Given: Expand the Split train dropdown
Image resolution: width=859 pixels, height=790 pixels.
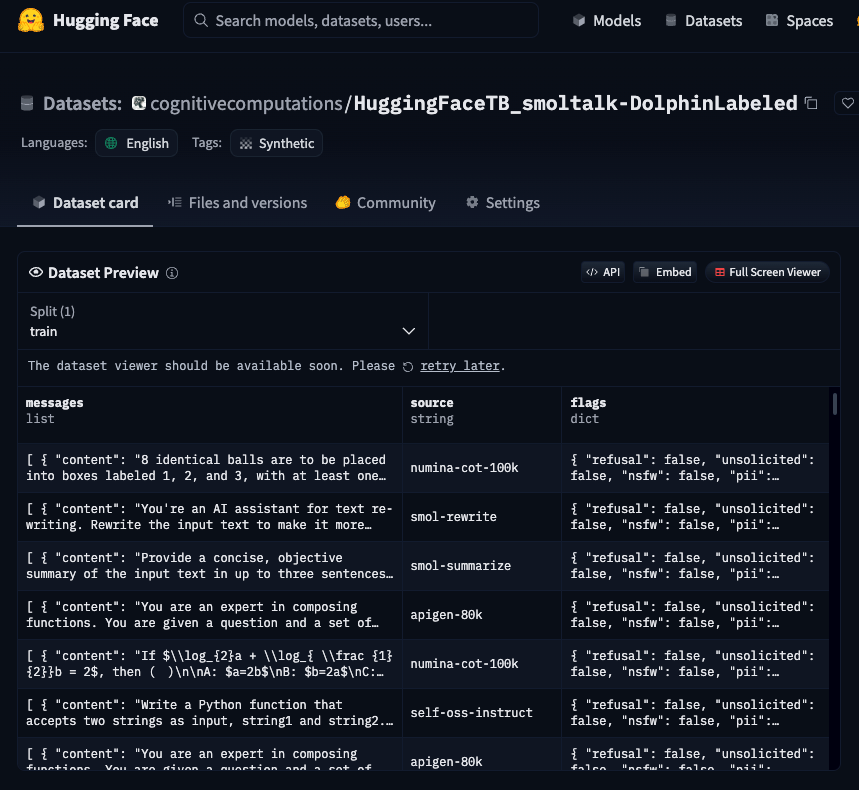Looking at the screenshot, I should pos(222,321).
